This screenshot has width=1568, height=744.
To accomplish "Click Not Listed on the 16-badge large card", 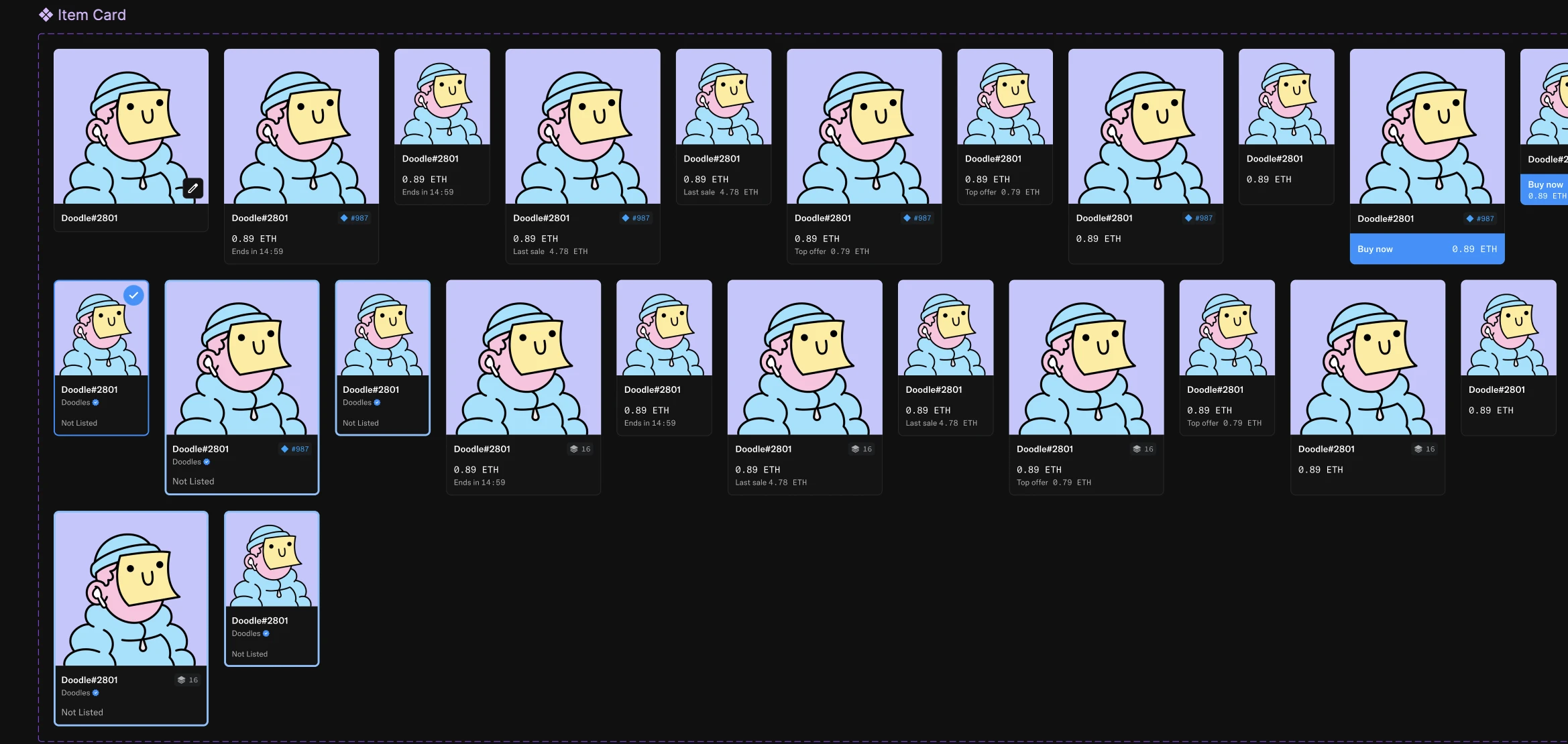I will tap(82, 712).
